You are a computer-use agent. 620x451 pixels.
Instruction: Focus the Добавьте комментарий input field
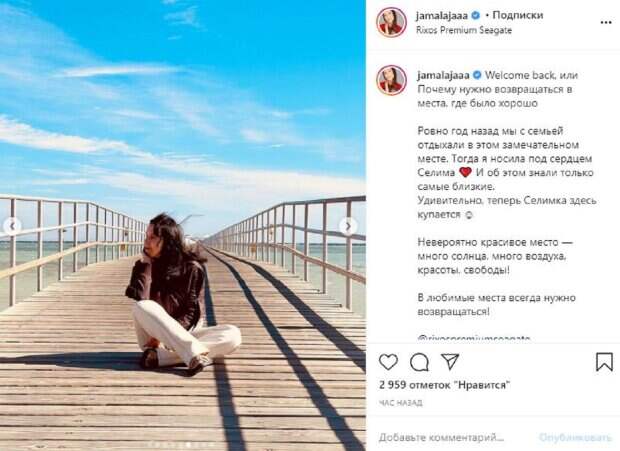pos(441,438)
